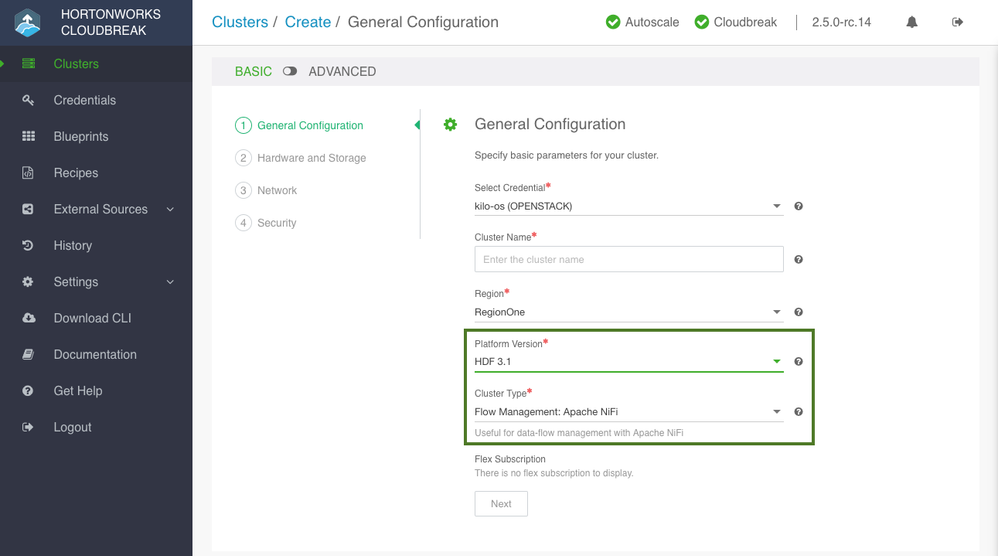Click help icon next to Cluster Type
Image resolution: width=998 pixels, height=556 pixels.
[798, 411]
